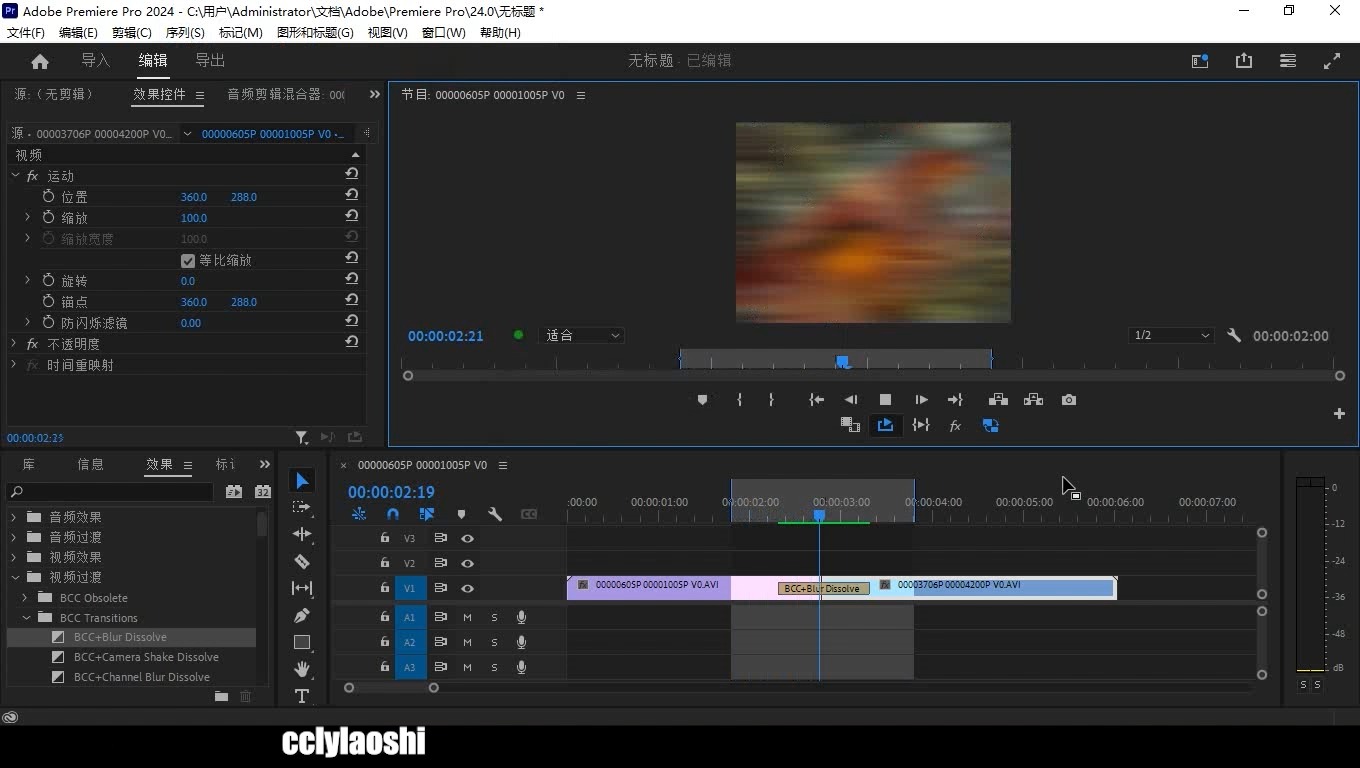The image size is (1360, 768).
Task: Open Program monitor settings wrench
Action: 1234,336
